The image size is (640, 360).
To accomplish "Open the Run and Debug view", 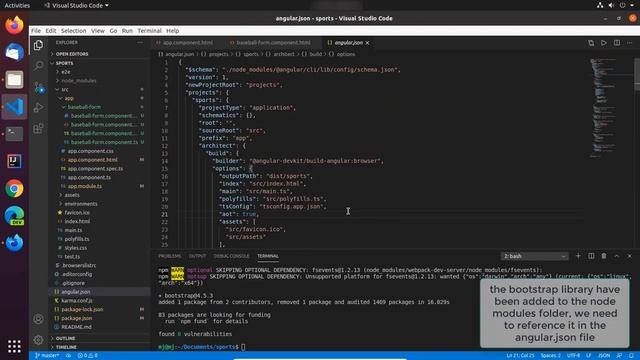I will point(38,108).
